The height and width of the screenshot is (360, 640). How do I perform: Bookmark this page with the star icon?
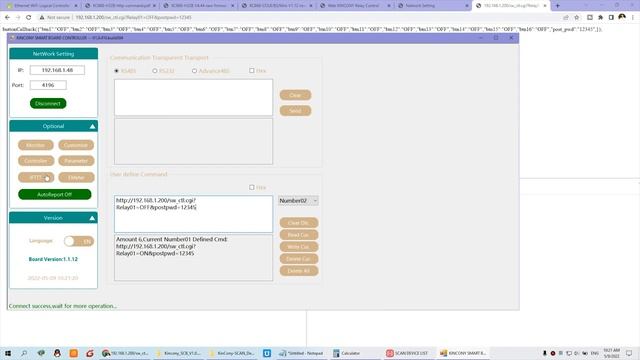(x=577, y=18)
